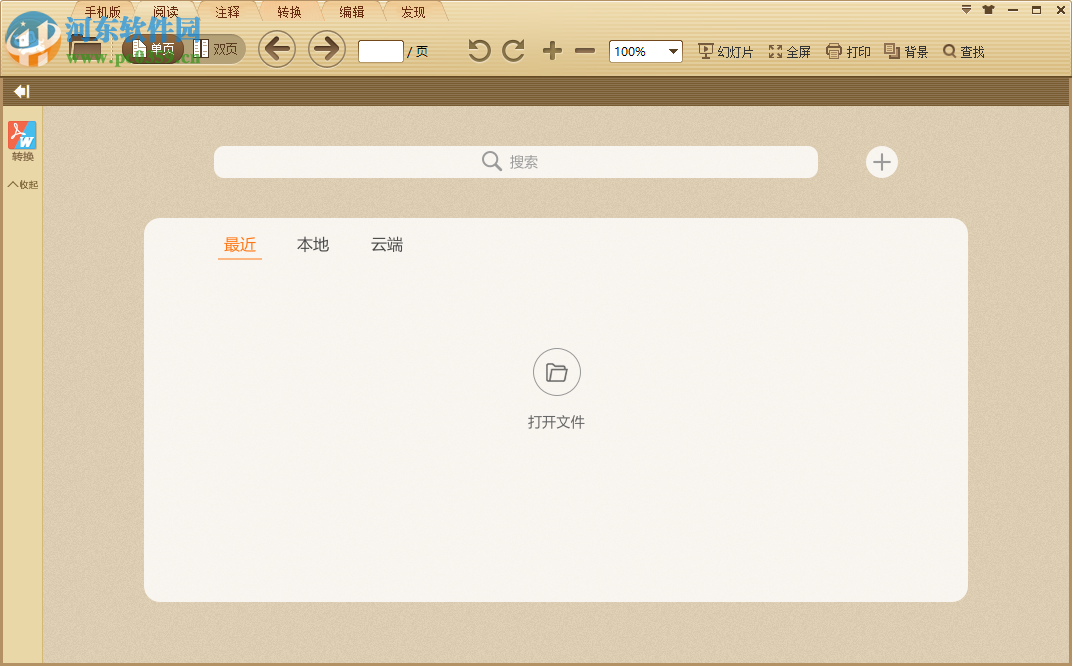Image resolution: width=1072 pixels, height=666 pixels.
Task: Start the slideshow (幻灯片) mode
Action: pyautogui.click(x=725, y=51)
